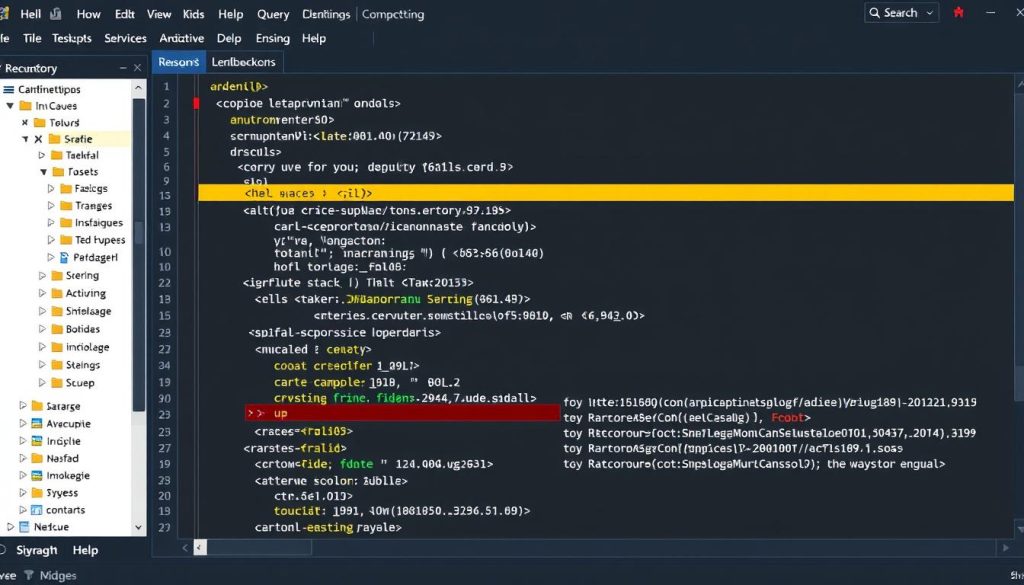Click the Siyragh button in bottom bar
The image size is (1024, 585).
tap(37, 550)
